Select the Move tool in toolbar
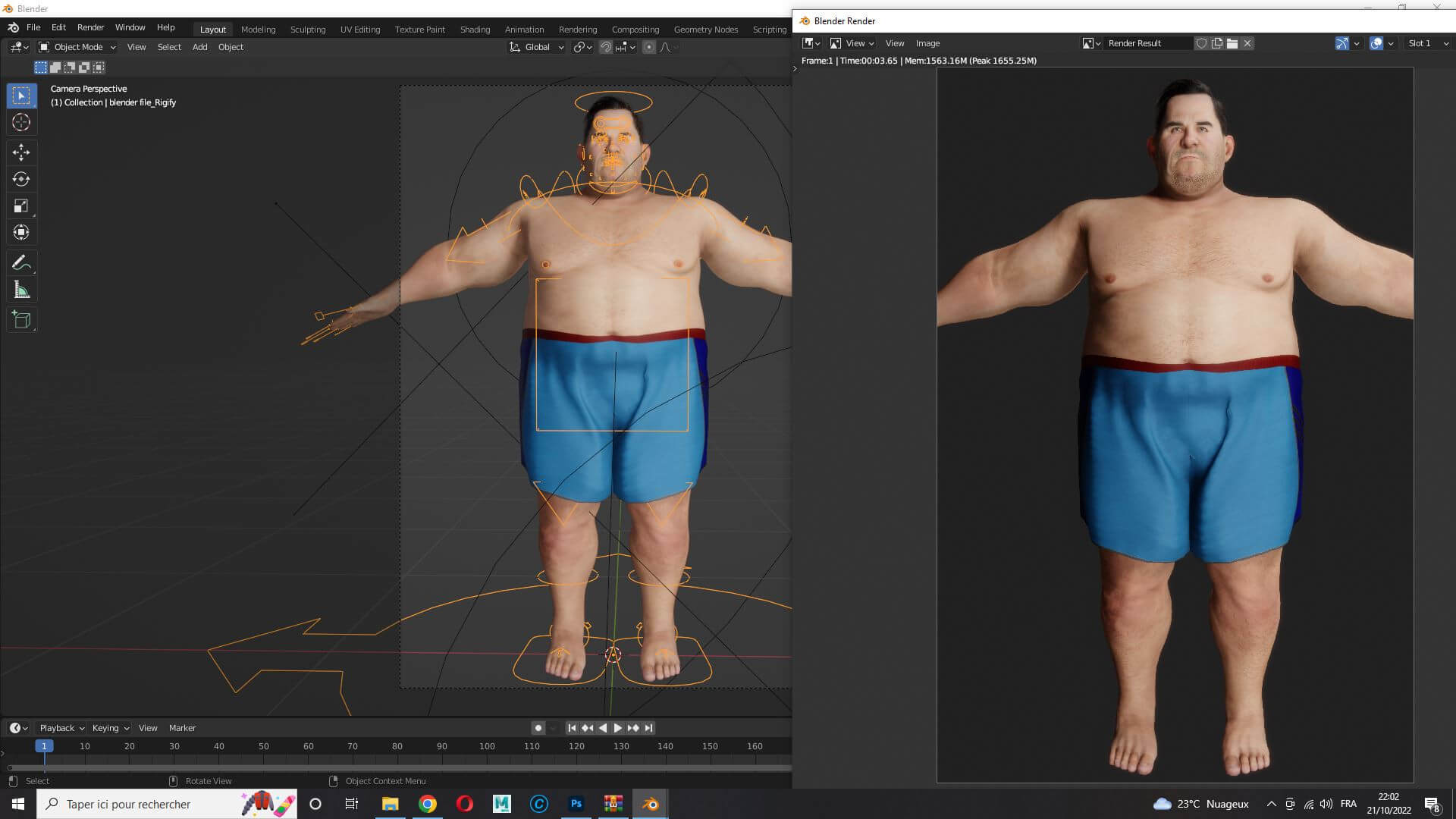 (x=21, y=152)
